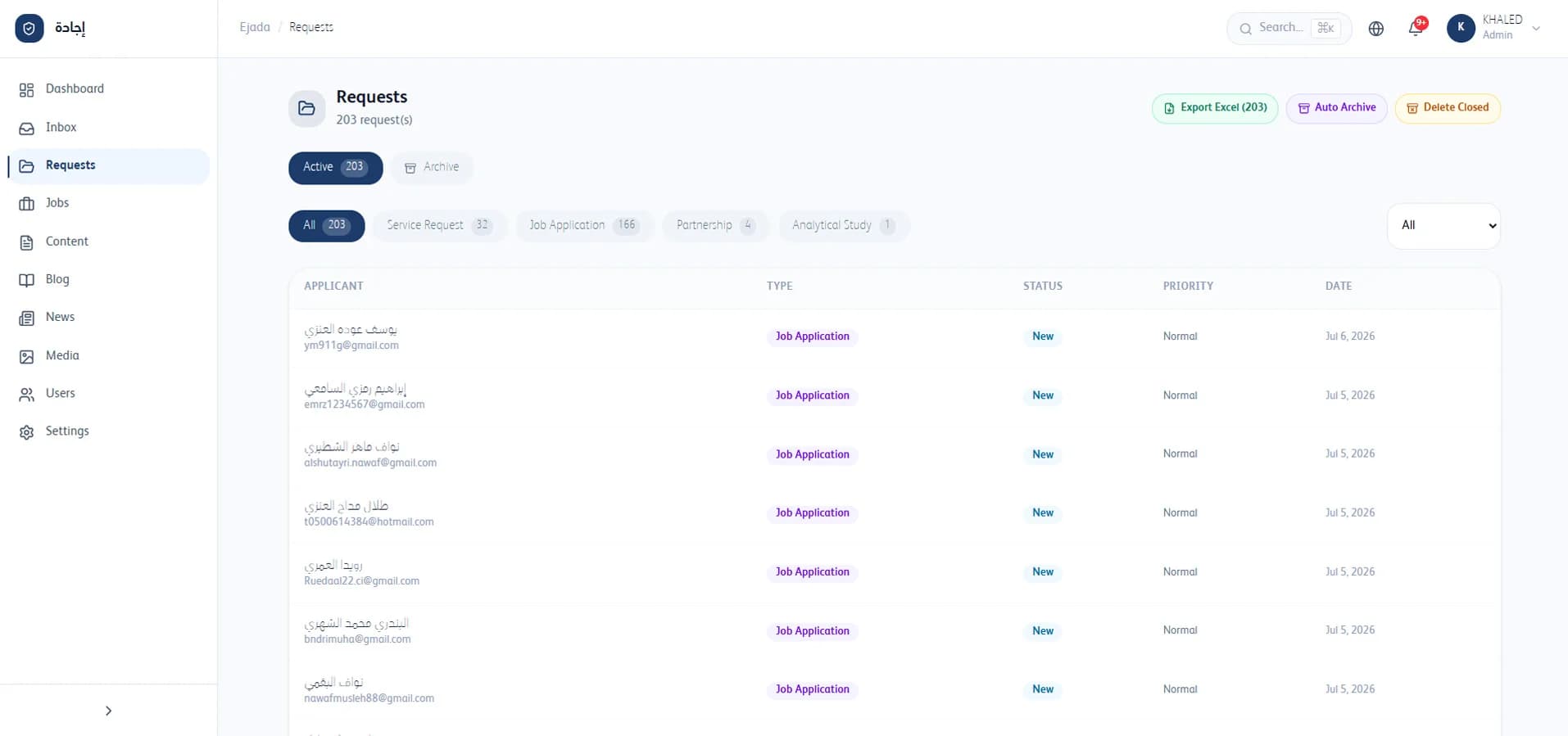Open the request from ym911g@gmail.com

point(895,336)
